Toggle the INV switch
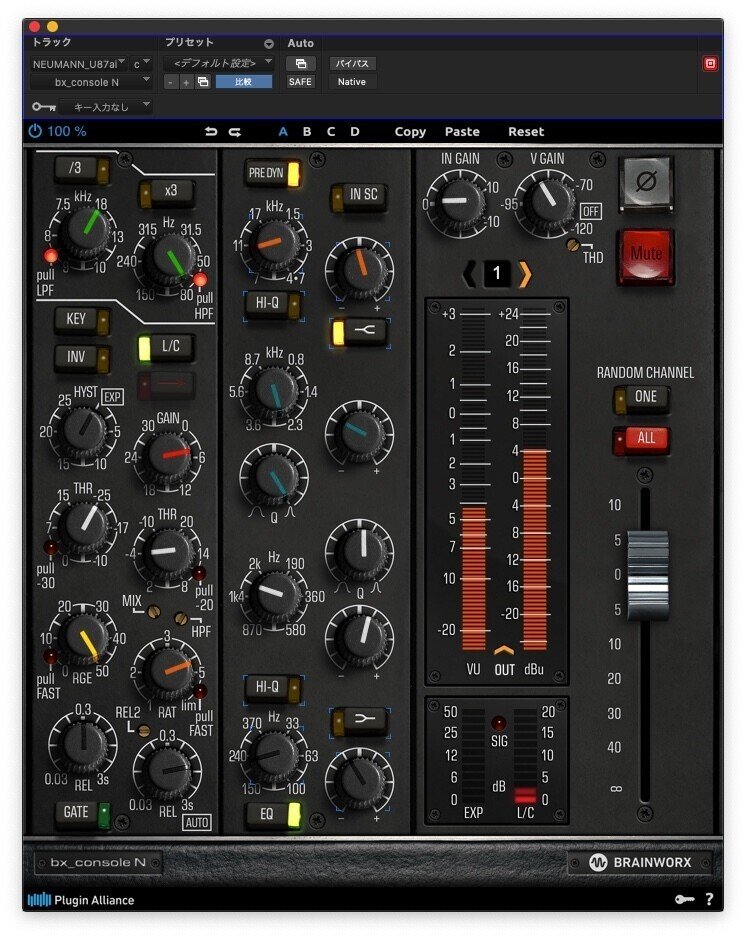746x938 pixels. point(82,358)
